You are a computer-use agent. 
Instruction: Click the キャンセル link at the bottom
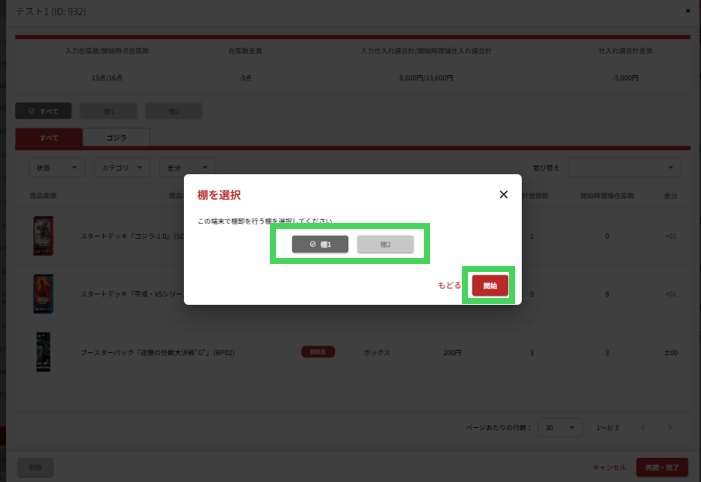[608, 467]
